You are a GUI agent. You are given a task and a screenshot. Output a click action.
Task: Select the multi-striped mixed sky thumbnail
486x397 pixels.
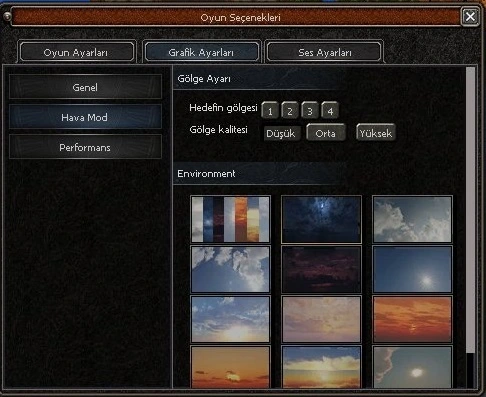[x=230, y=219]
